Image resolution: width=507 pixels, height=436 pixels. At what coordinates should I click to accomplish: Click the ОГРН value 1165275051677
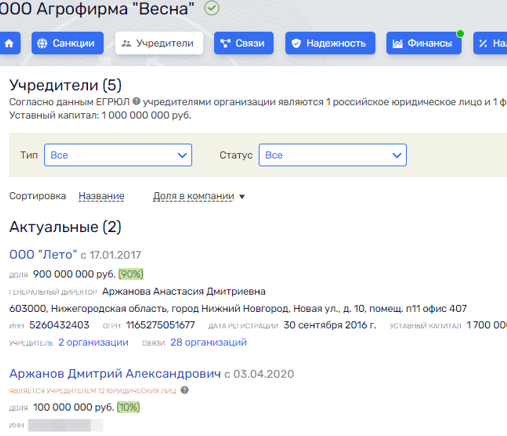click(x=160, y=325)
